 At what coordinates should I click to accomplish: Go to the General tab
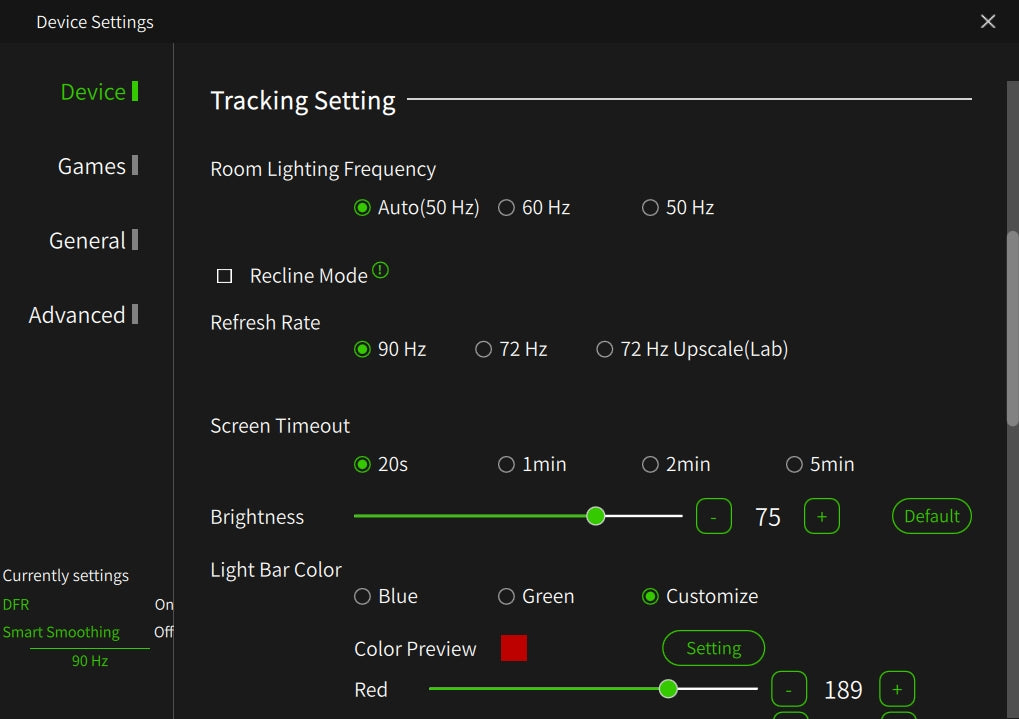point(88,241)
